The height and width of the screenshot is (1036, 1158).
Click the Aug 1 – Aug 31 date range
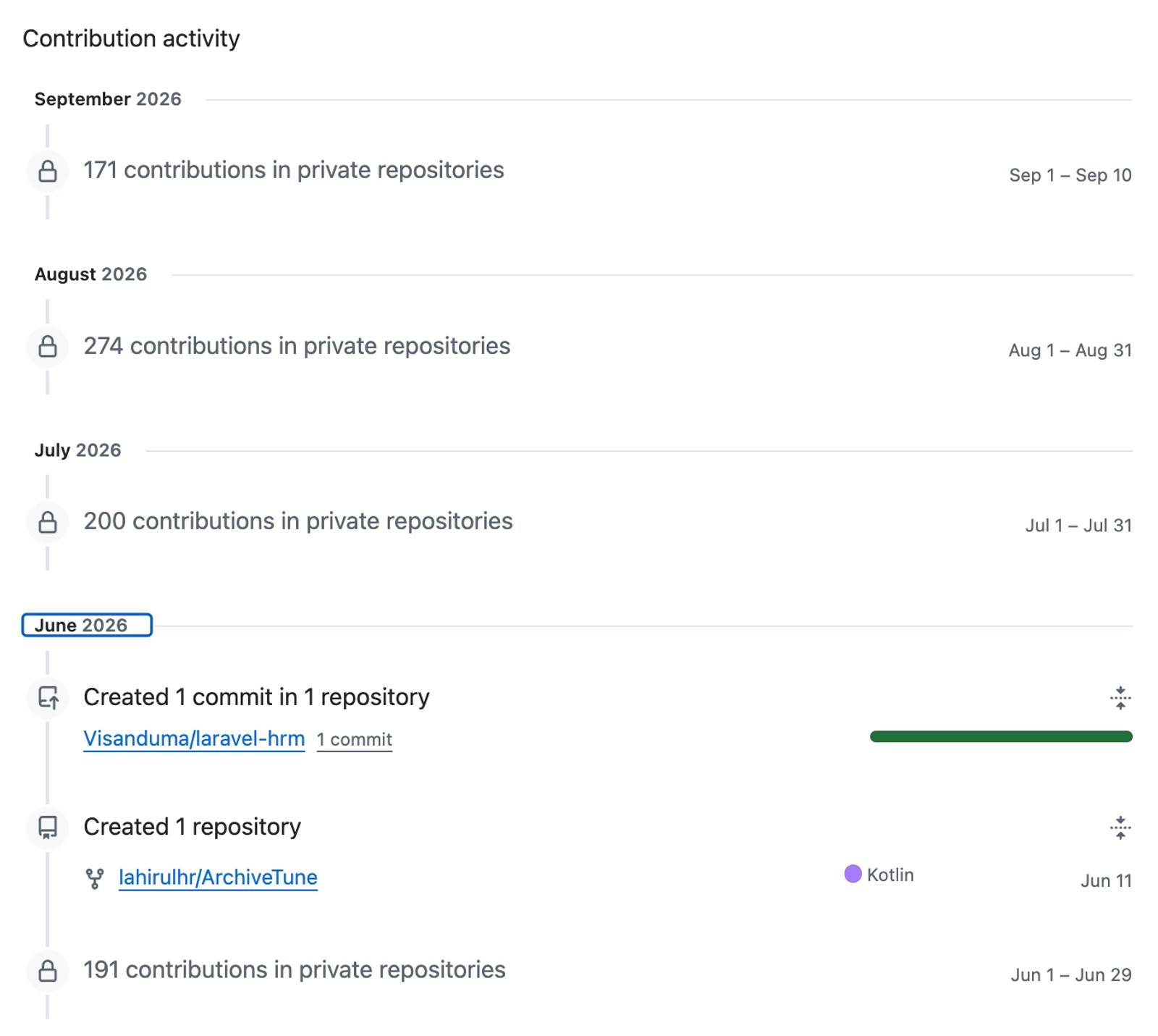(x=1070, y=350)
